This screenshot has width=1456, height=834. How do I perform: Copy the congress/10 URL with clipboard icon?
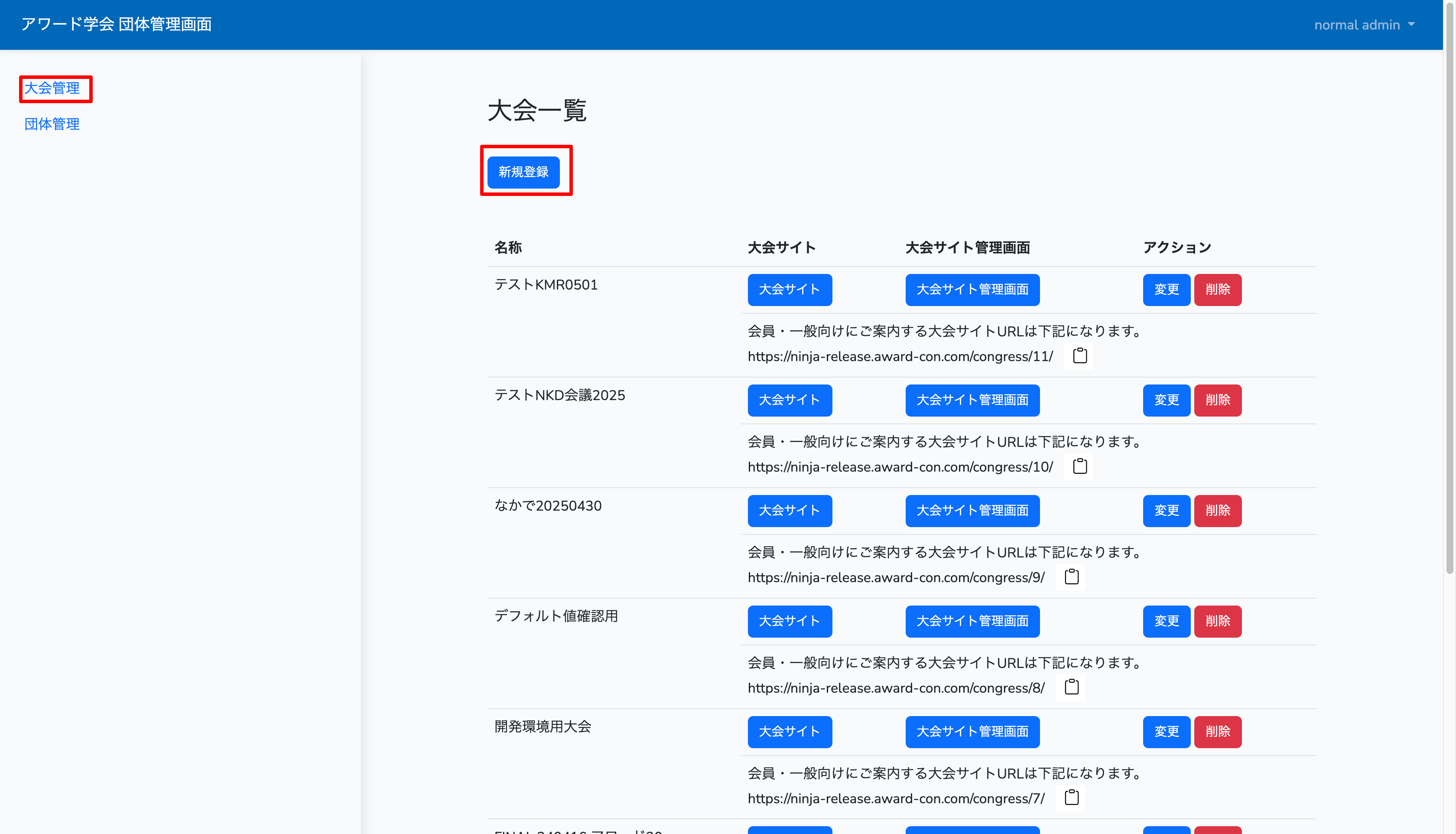point(1079,466)
